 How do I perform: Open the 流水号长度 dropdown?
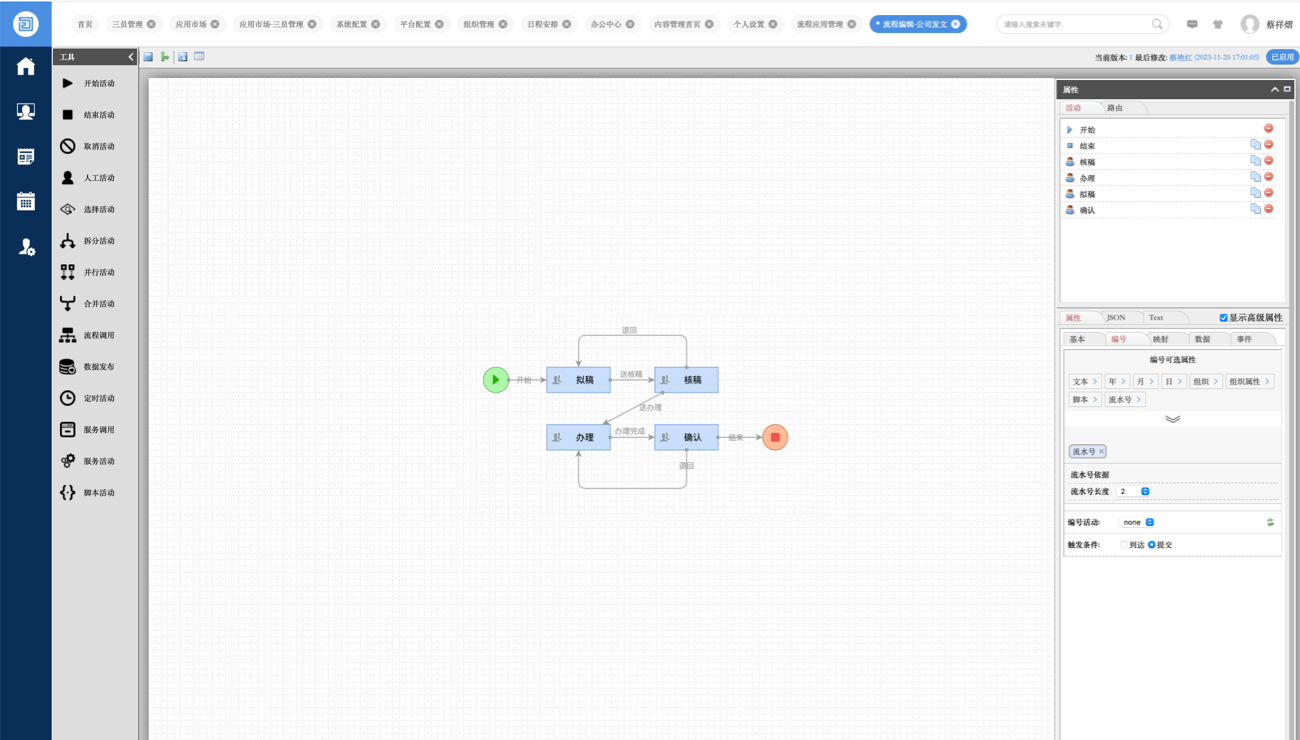click(1135, 491)
